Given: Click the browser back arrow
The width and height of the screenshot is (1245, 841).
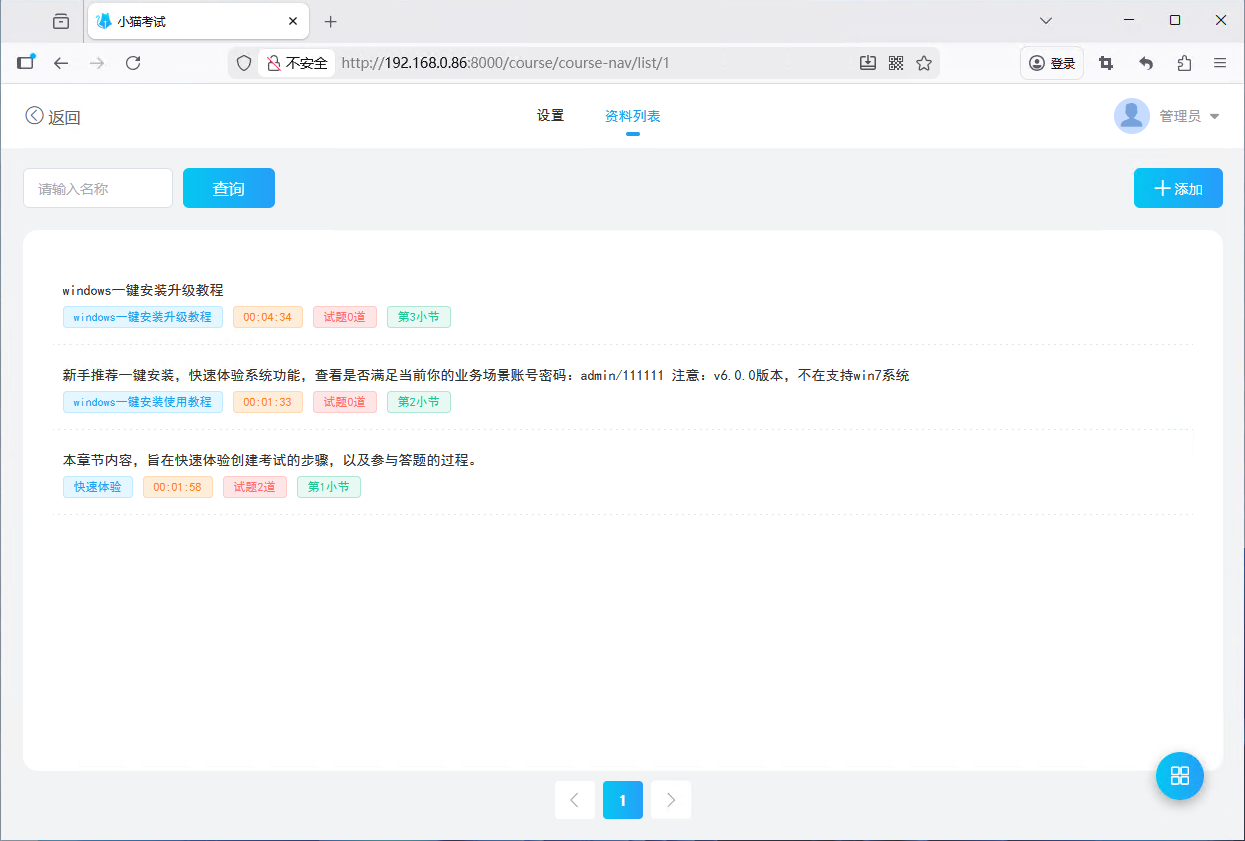Looking at the screenshot, I should 61,63.
